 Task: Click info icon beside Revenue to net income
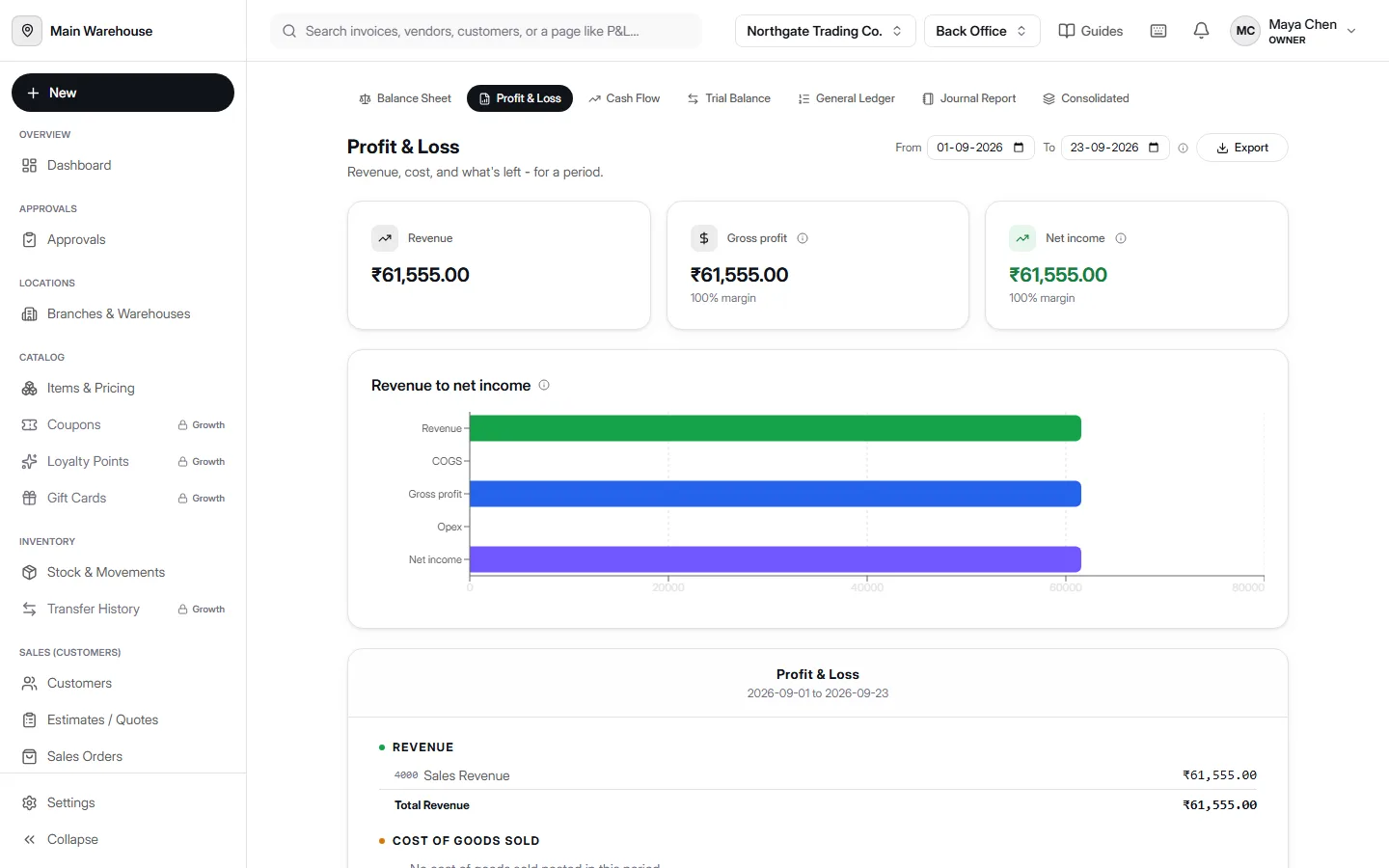click(544, 385)
